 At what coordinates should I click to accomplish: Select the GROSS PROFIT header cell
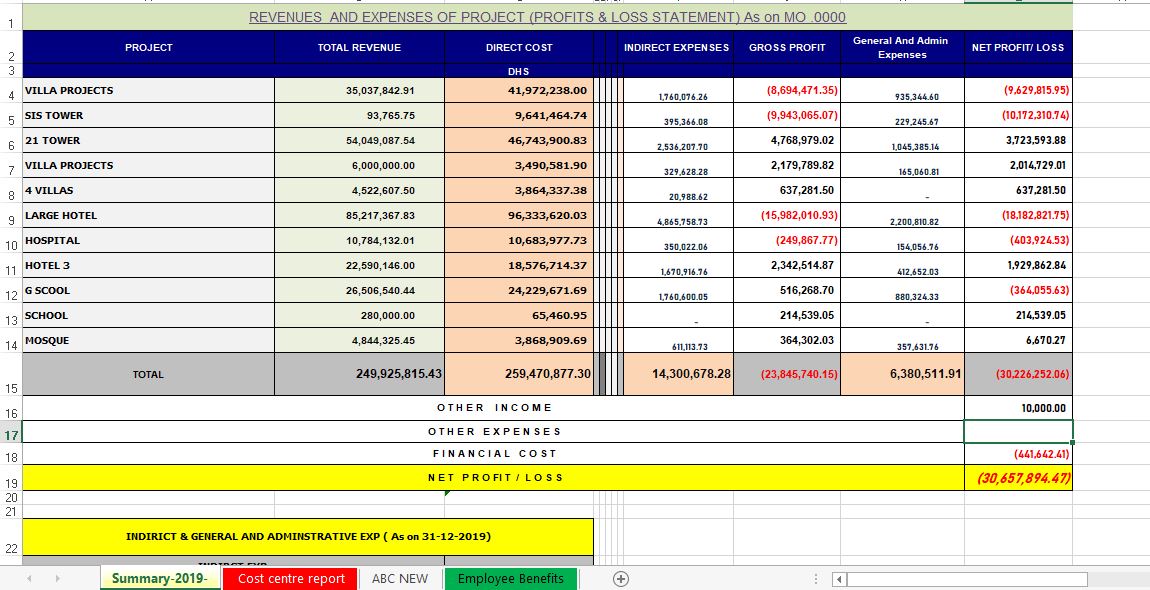click(787, 47)
